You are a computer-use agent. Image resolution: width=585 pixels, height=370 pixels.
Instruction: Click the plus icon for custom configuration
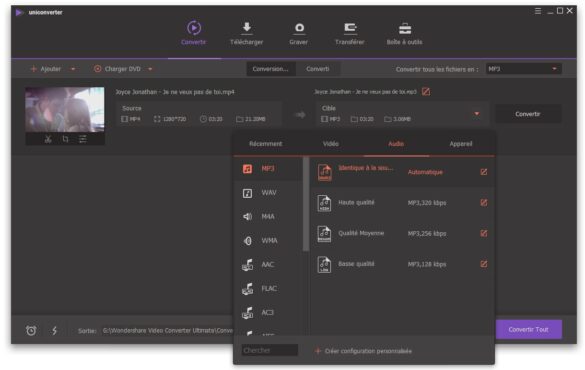click(318, 351)
